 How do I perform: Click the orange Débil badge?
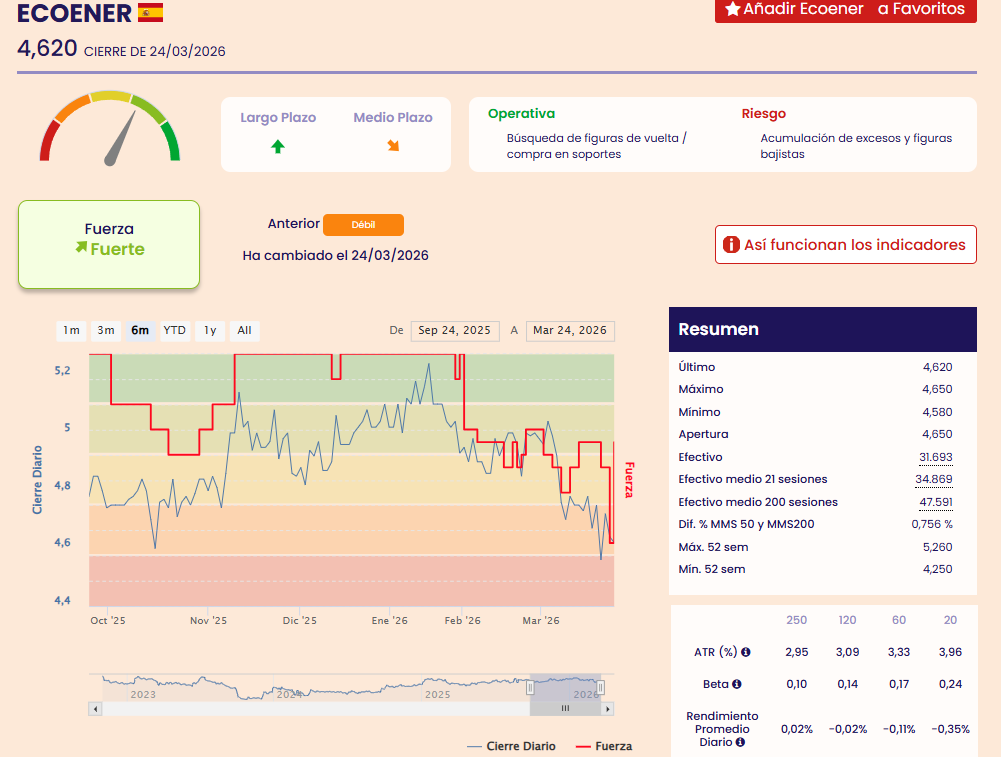pos(363,225)
